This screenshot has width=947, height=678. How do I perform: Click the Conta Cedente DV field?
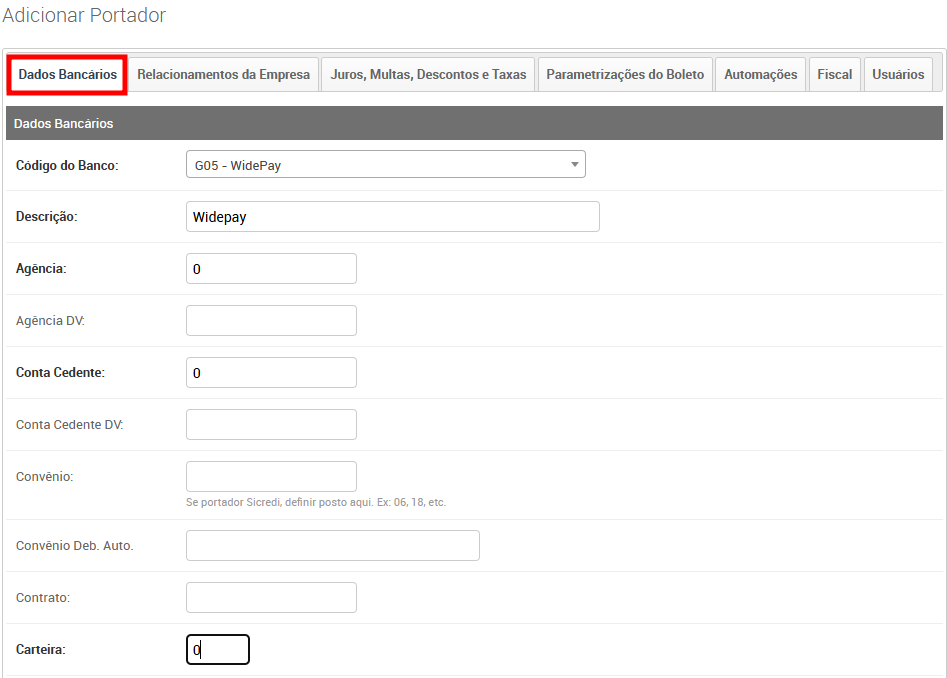point(271,425)
